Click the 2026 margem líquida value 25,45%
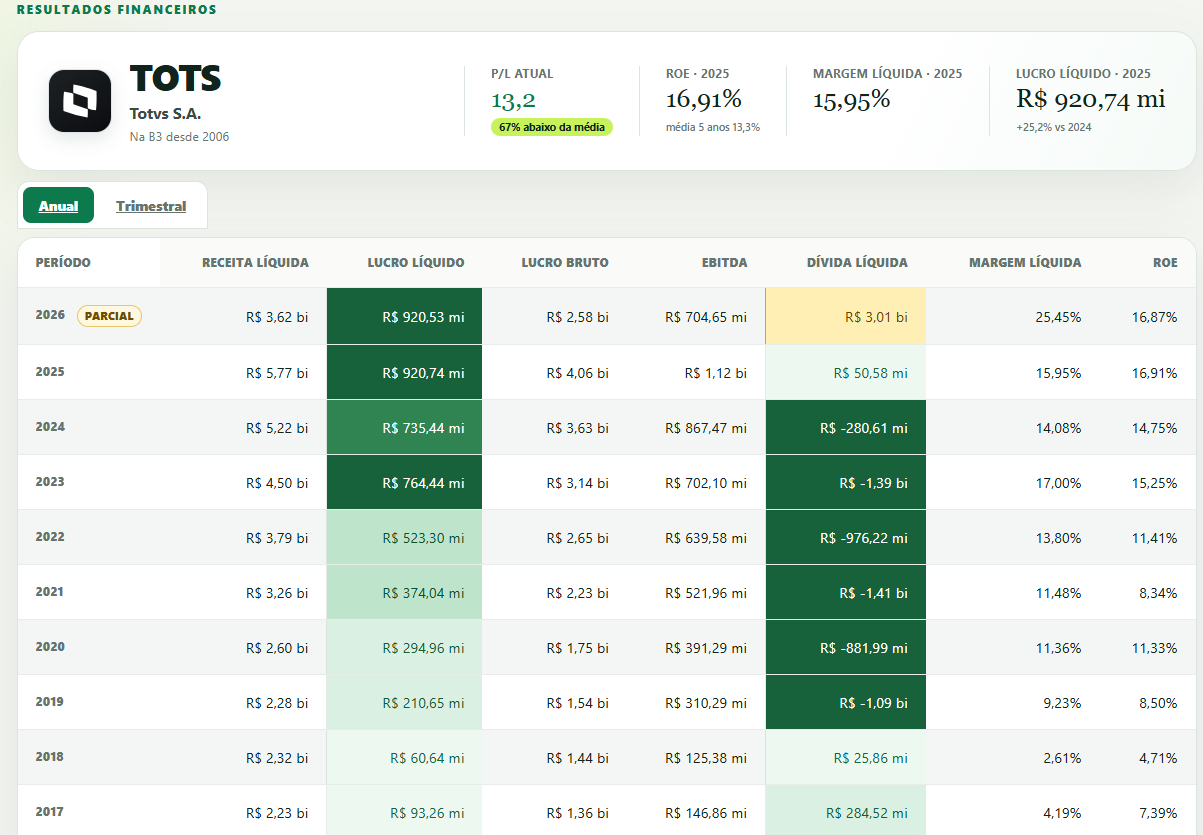 pyautogui.click(x=1058, y=317)
